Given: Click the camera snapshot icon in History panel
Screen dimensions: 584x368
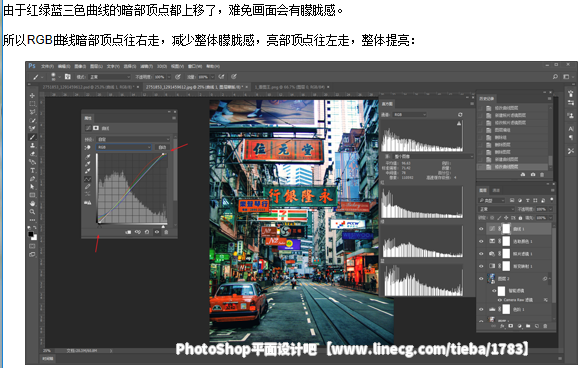Looking at the screenshot, I should click(533, 174).
